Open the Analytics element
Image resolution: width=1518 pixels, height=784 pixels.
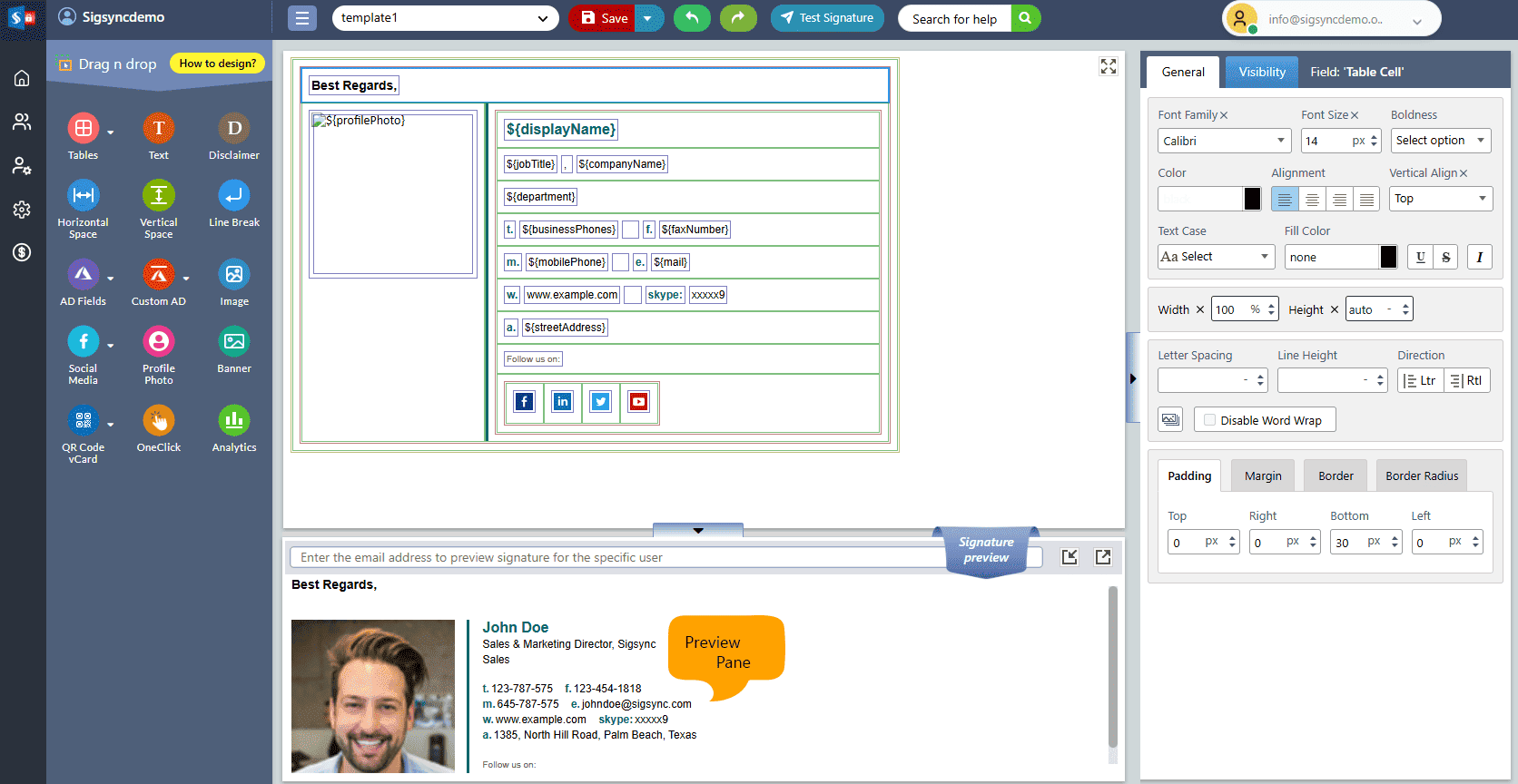click(234, 421)
